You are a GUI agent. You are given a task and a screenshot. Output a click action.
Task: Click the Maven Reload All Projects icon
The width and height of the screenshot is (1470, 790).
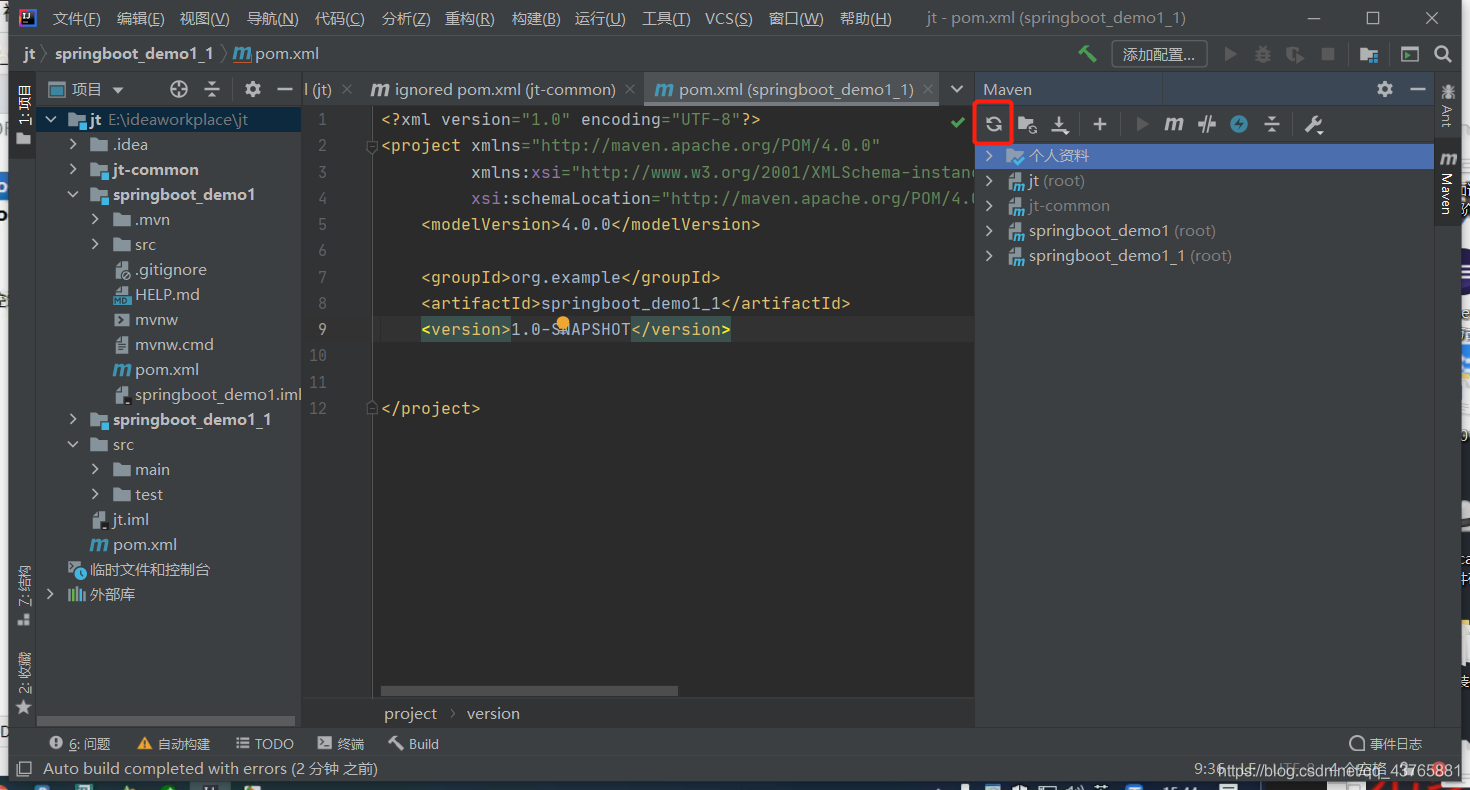(993, 124)
